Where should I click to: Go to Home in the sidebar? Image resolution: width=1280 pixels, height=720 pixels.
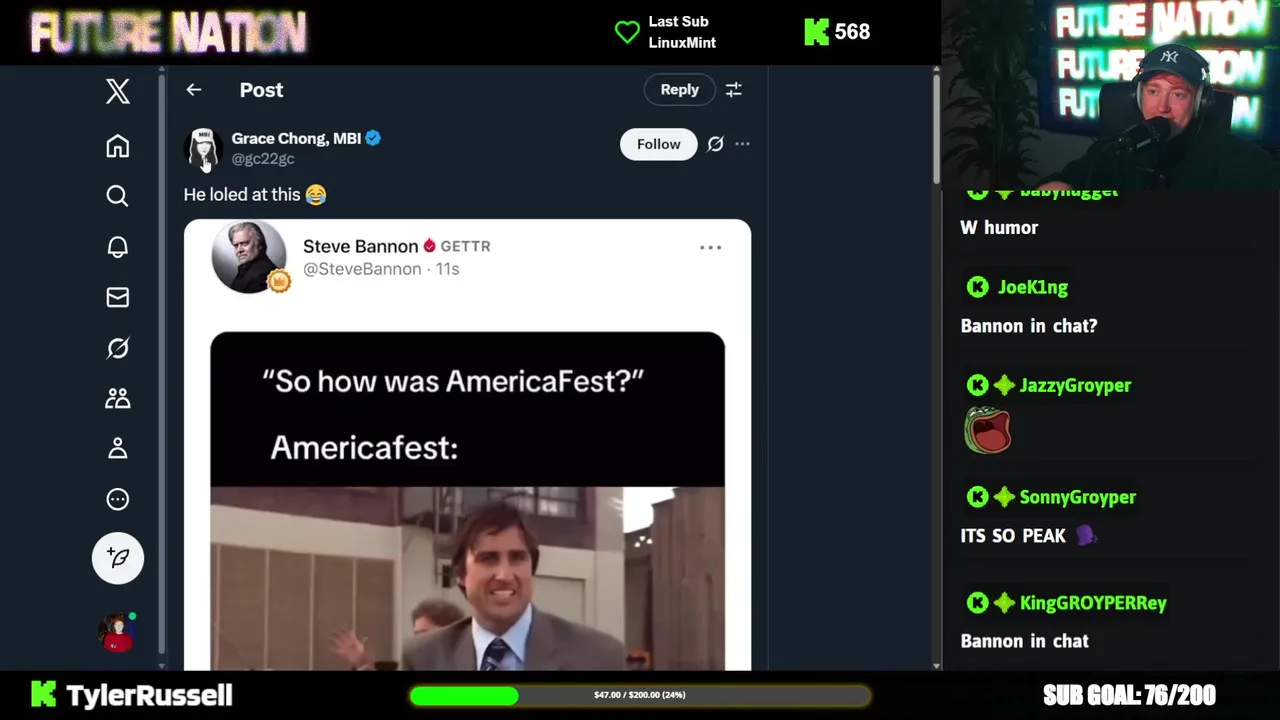click(x=118, y=146)
